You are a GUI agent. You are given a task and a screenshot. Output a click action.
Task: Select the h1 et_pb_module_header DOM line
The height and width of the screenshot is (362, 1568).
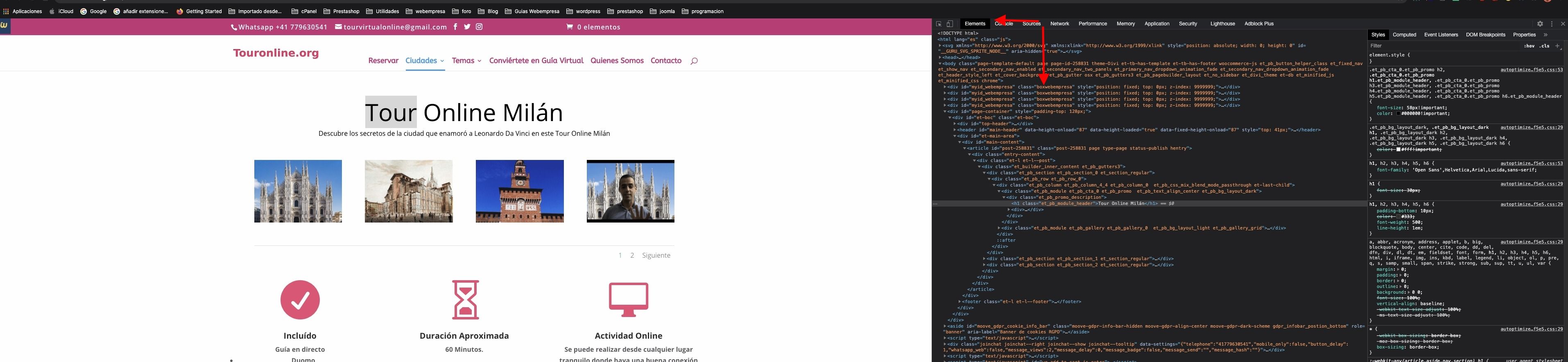pos(1149,203)
